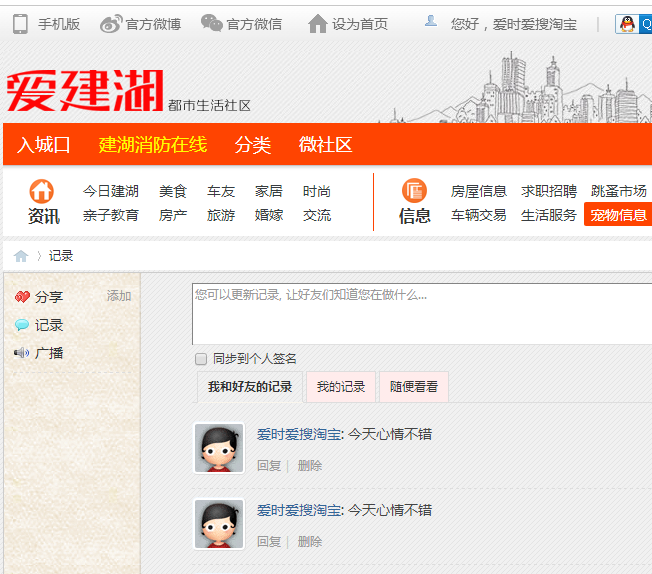This screenshot has width=652, height=574.
Task: Open the 官方微博 Weibo icon
Action: [111, 23]
